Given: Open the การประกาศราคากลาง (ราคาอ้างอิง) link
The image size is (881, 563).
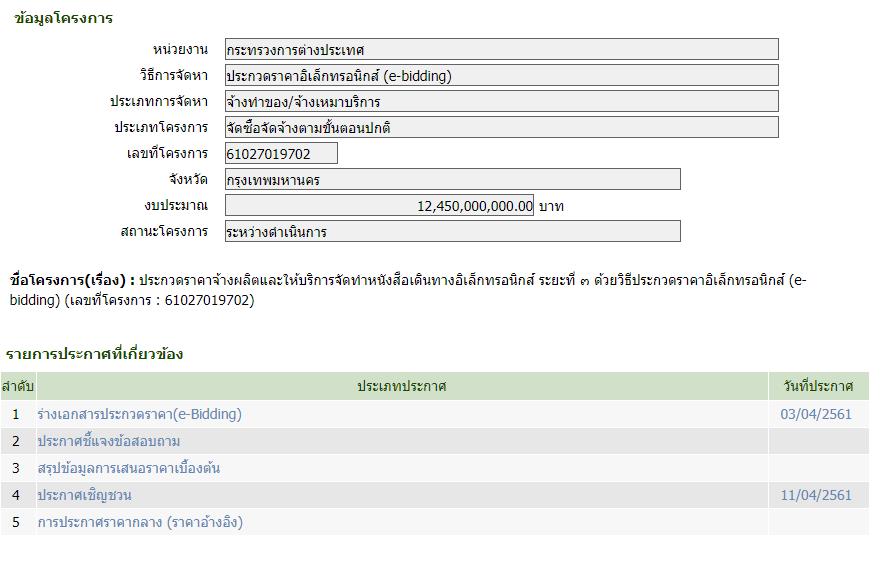Looking at the screenshot, I should 140,522.
